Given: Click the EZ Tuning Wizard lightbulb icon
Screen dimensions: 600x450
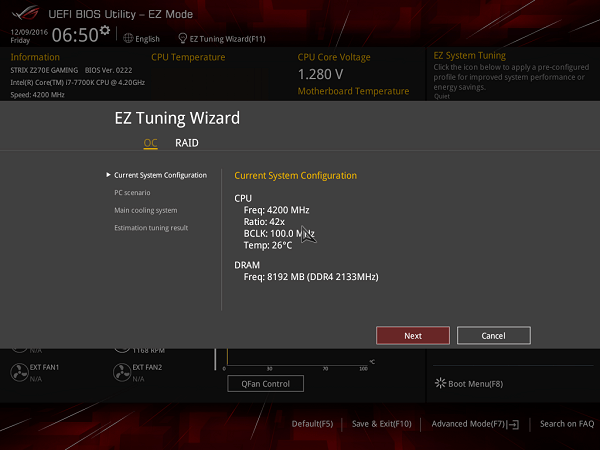Looking at the screenshot, I should pos(183,38).
